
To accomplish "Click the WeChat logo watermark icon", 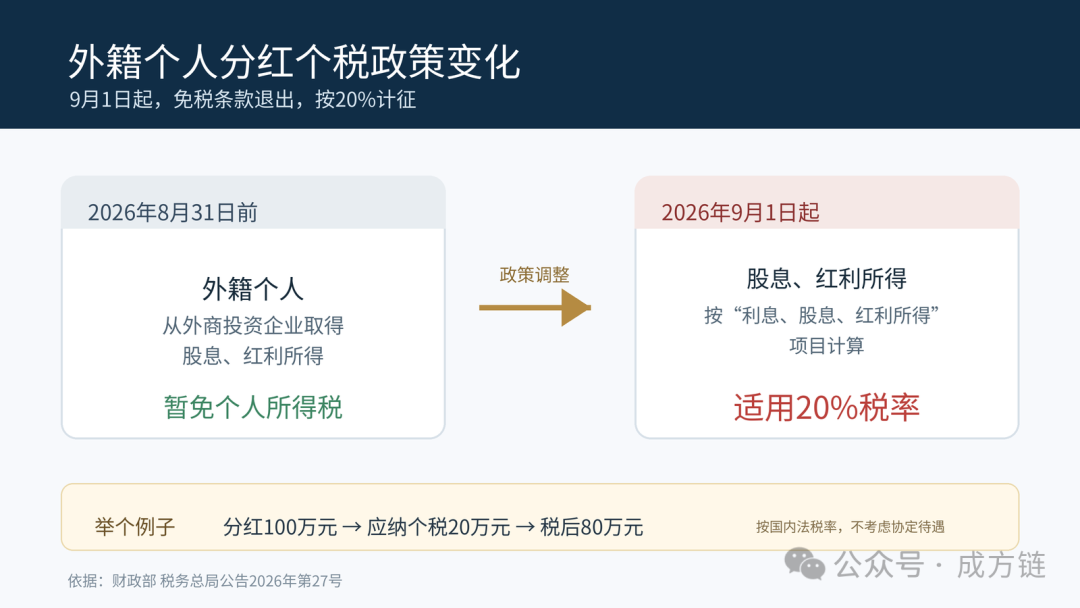I will click(x=804, y=564).
